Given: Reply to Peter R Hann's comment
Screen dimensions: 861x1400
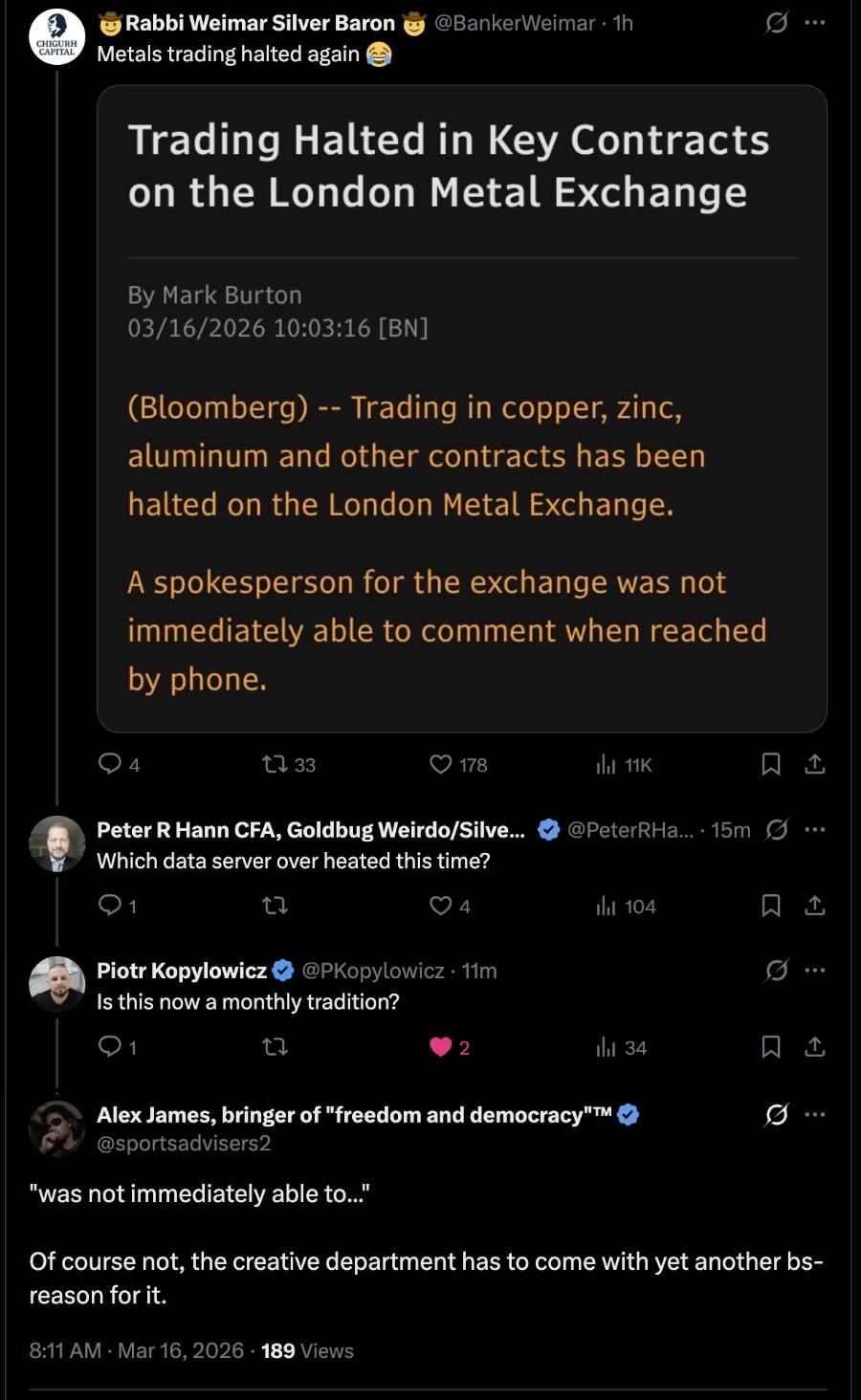Looking at the screenshot, I should 111,905.
